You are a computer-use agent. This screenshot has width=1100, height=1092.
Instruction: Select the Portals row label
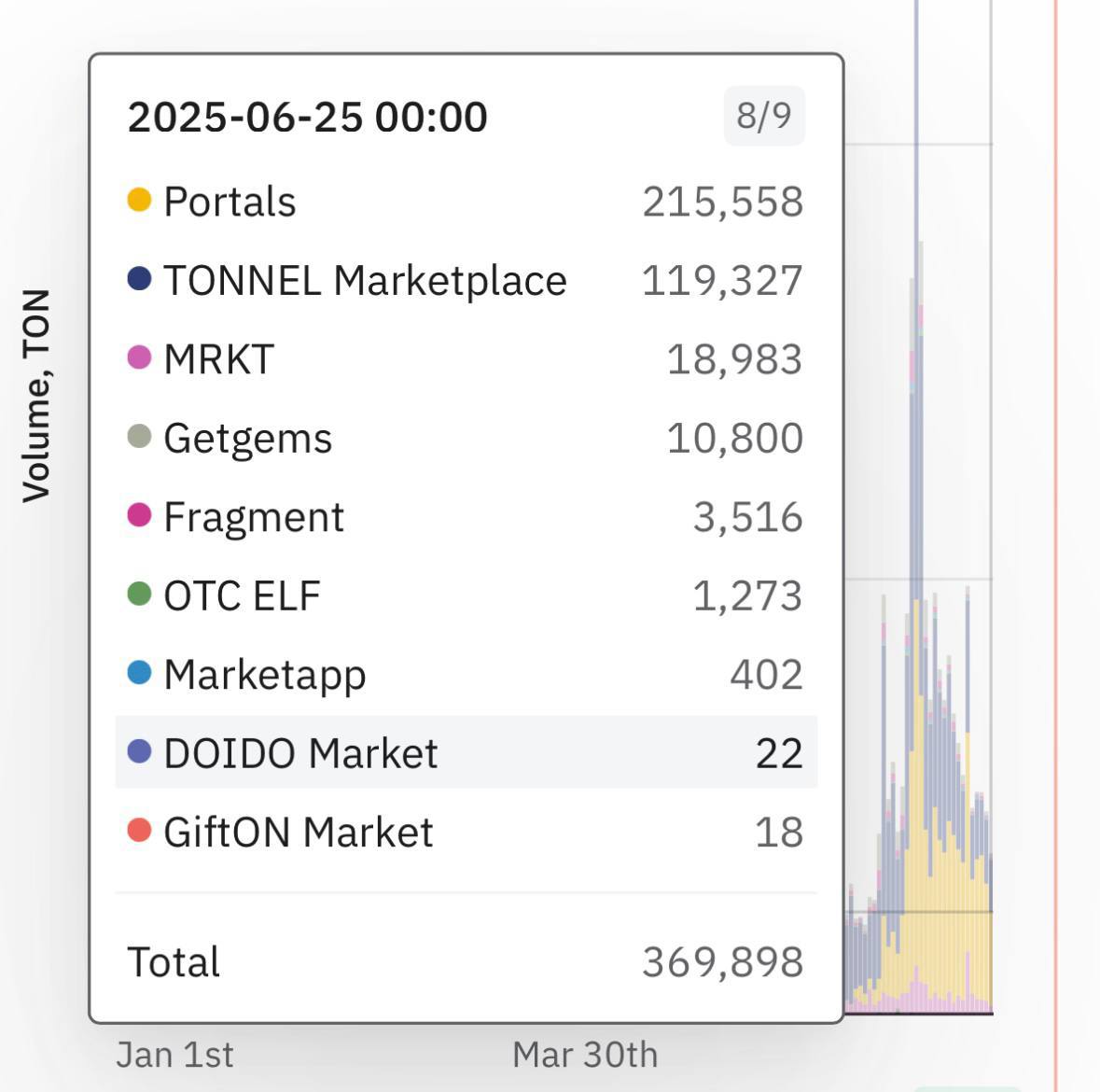click(230, 203)
